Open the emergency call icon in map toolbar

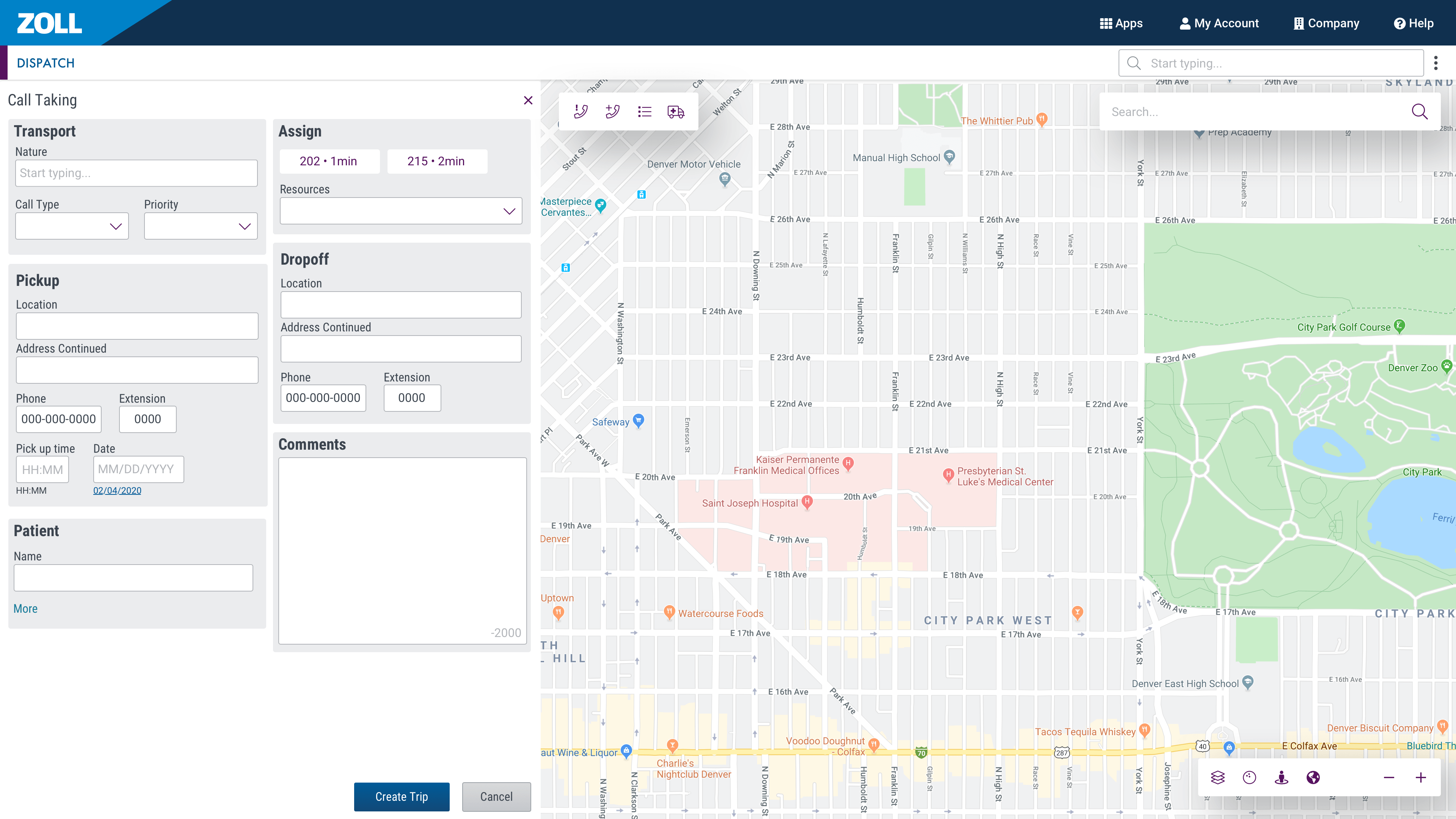coord(581,111)
